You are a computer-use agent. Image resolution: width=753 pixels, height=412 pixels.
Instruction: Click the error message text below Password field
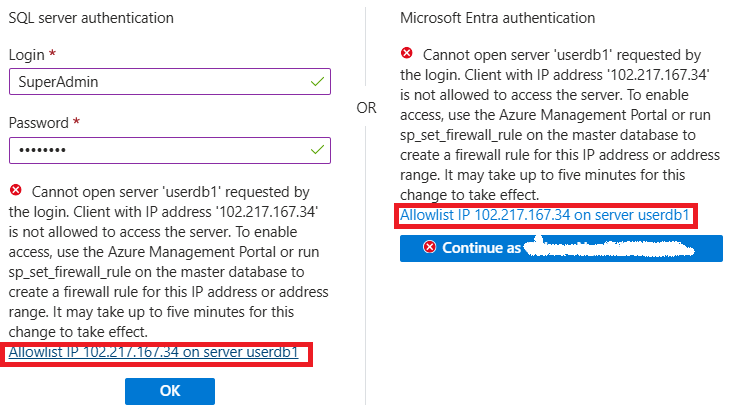tap(169, 262)
